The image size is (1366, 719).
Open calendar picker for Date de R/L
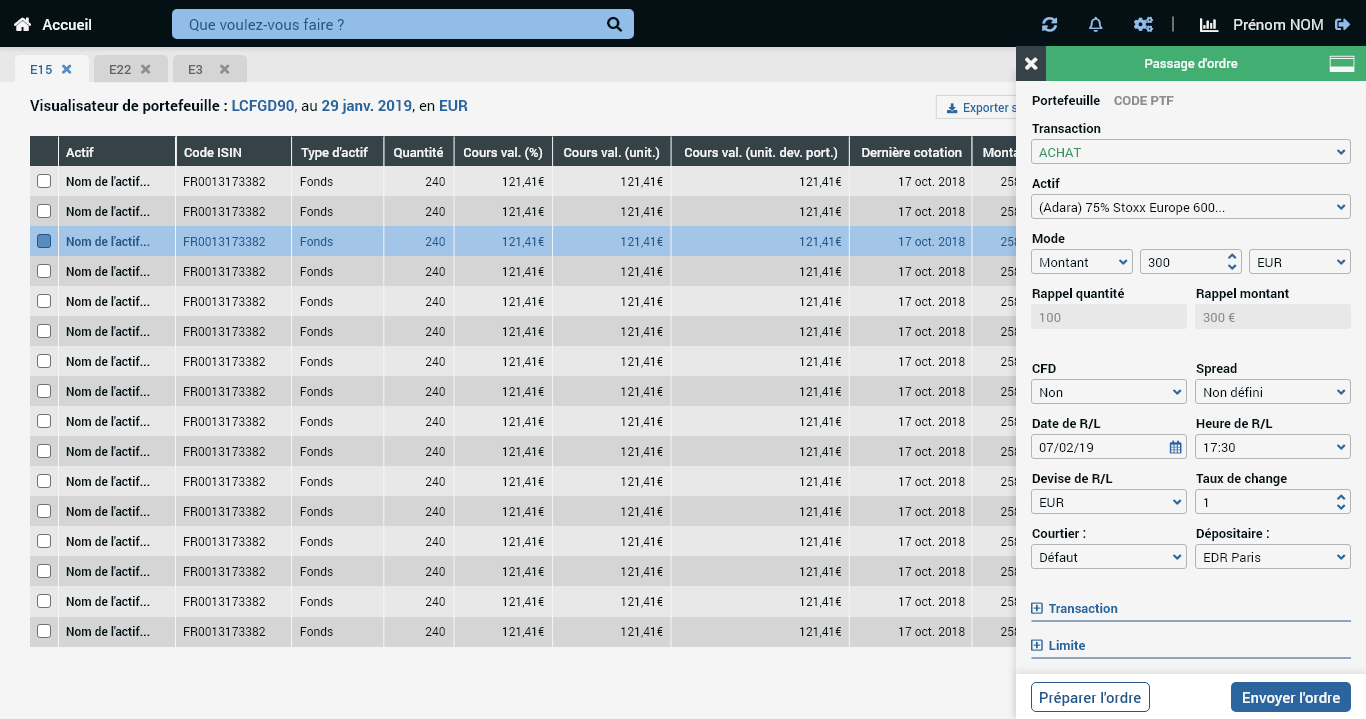pyautogui.click(x=1175, y=447)
